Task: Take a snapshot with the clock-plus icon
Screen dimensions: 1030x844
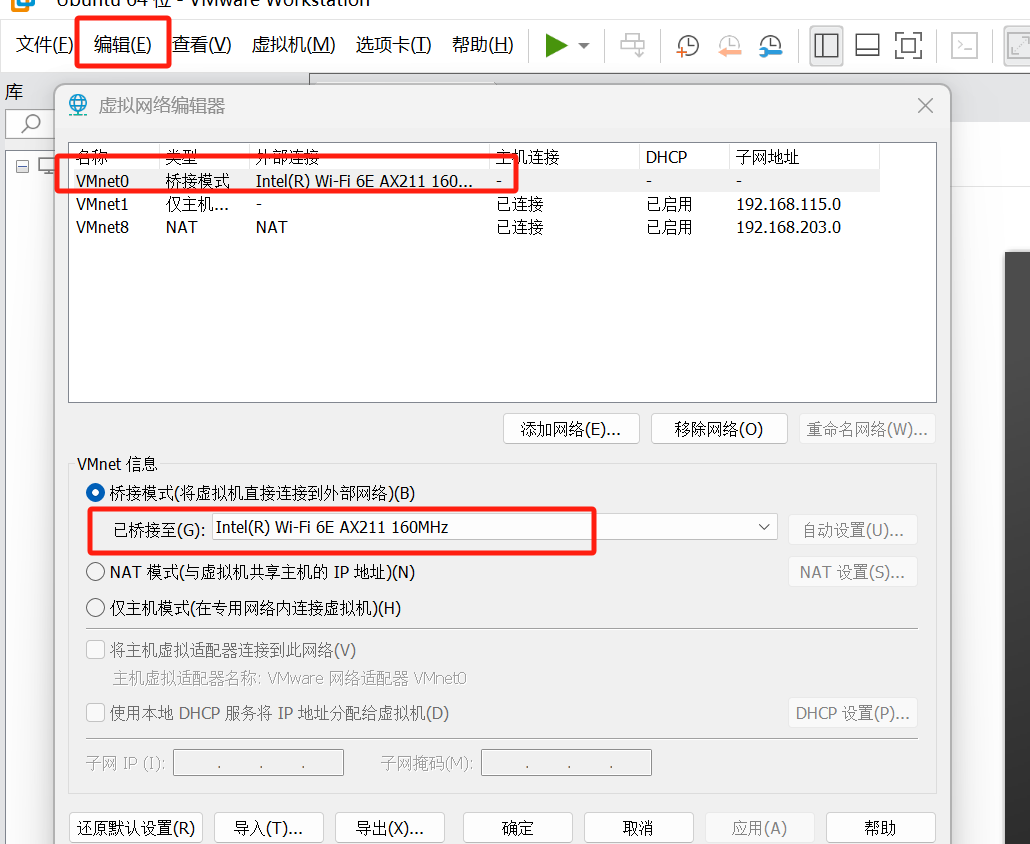Action: (x=688, y=45)
